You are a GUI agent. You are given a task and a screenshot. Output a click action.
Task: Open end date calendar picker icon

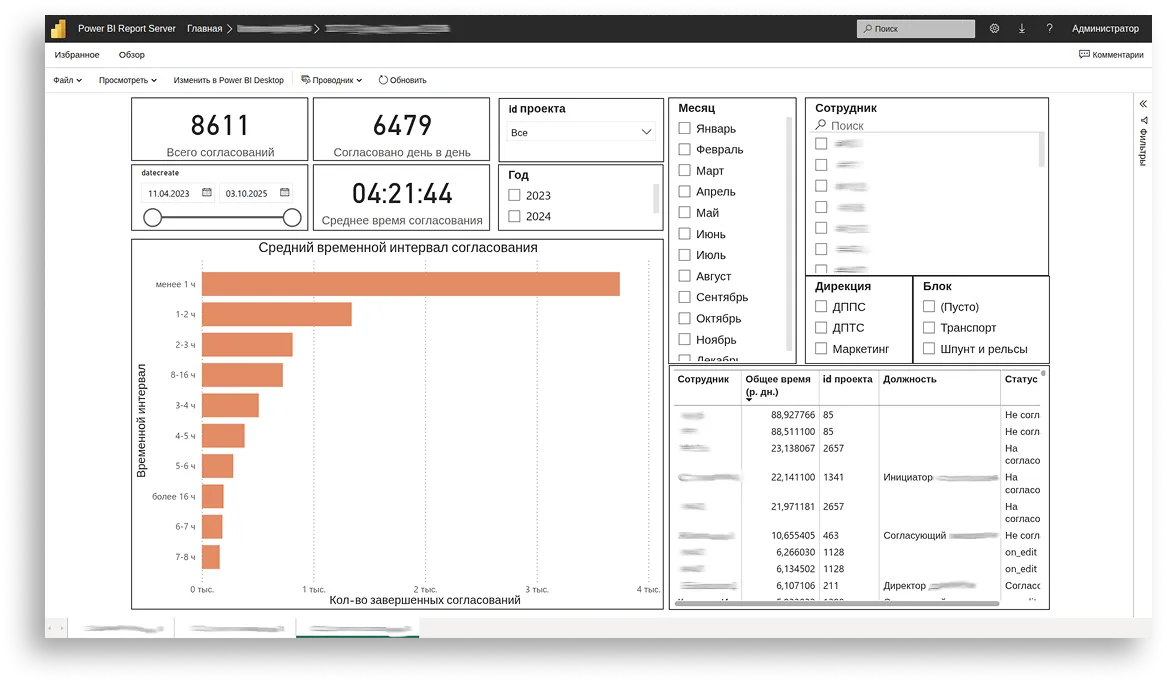point(284,193)
